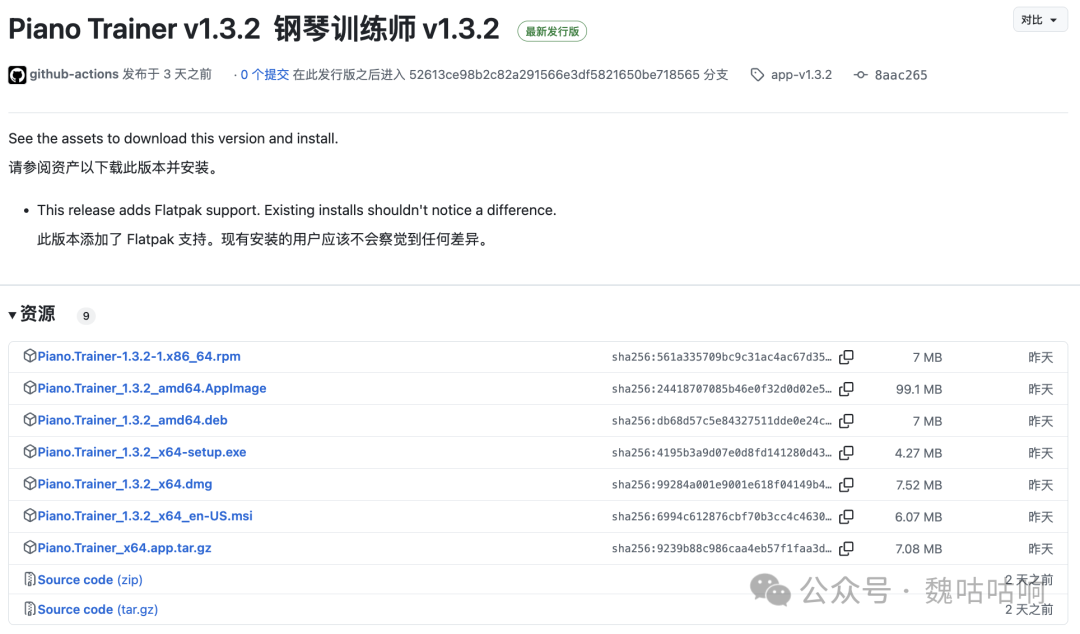Click the commit icon beside 8aac265
This screenshot has width=1080, height=634.
(860, 74)
